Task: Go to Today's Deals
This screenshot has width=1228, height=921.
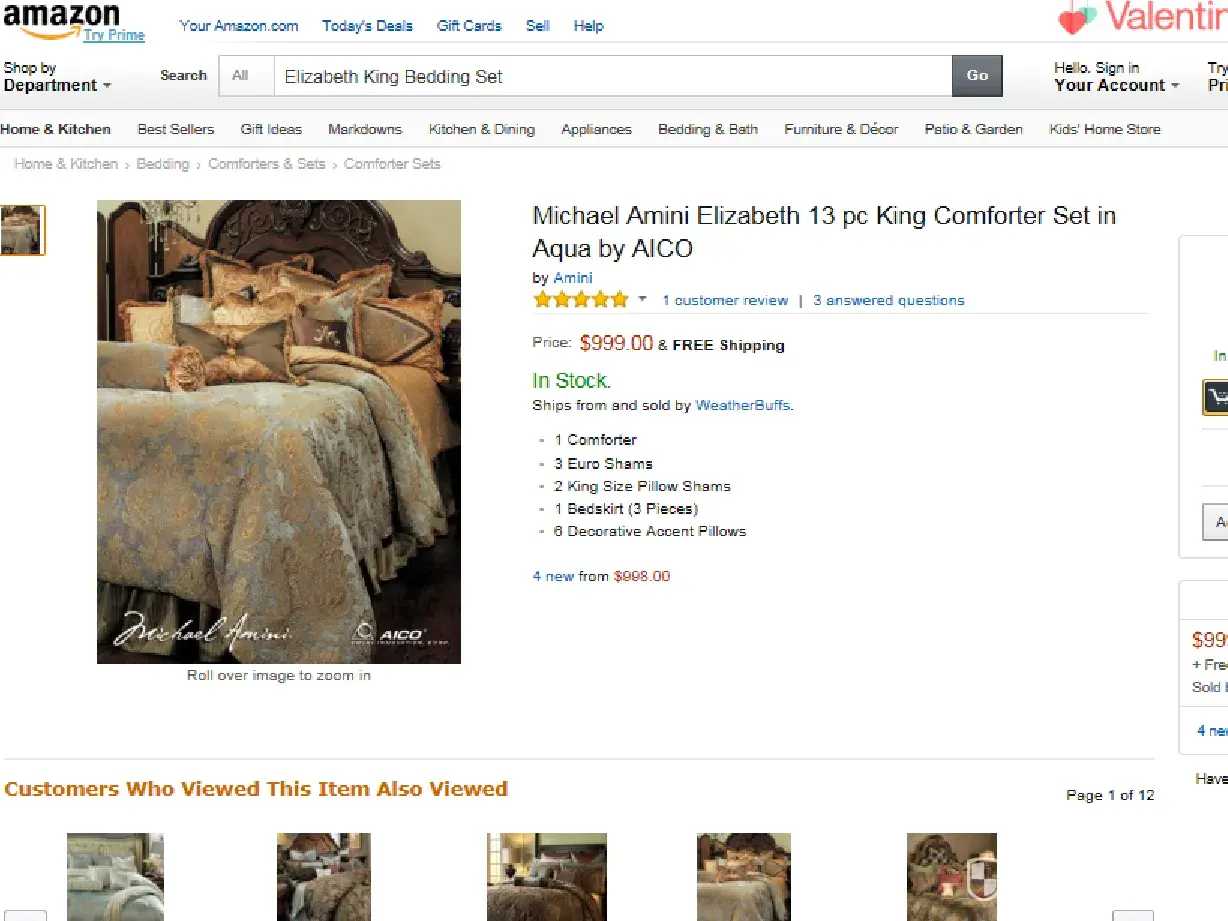Action: coord(367,26)
